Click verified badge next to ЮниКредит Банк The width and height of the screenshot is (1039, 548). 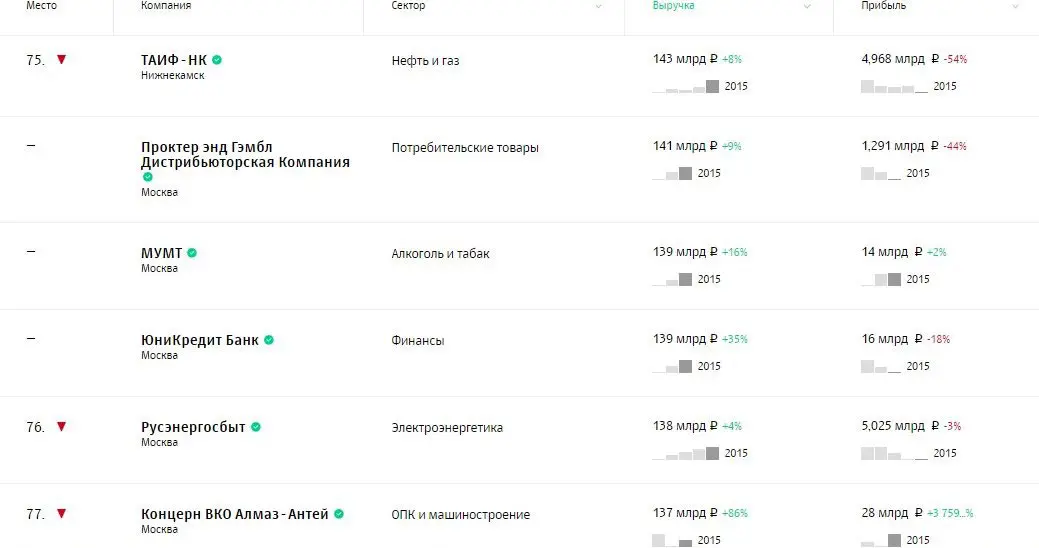tap(269, 340)
